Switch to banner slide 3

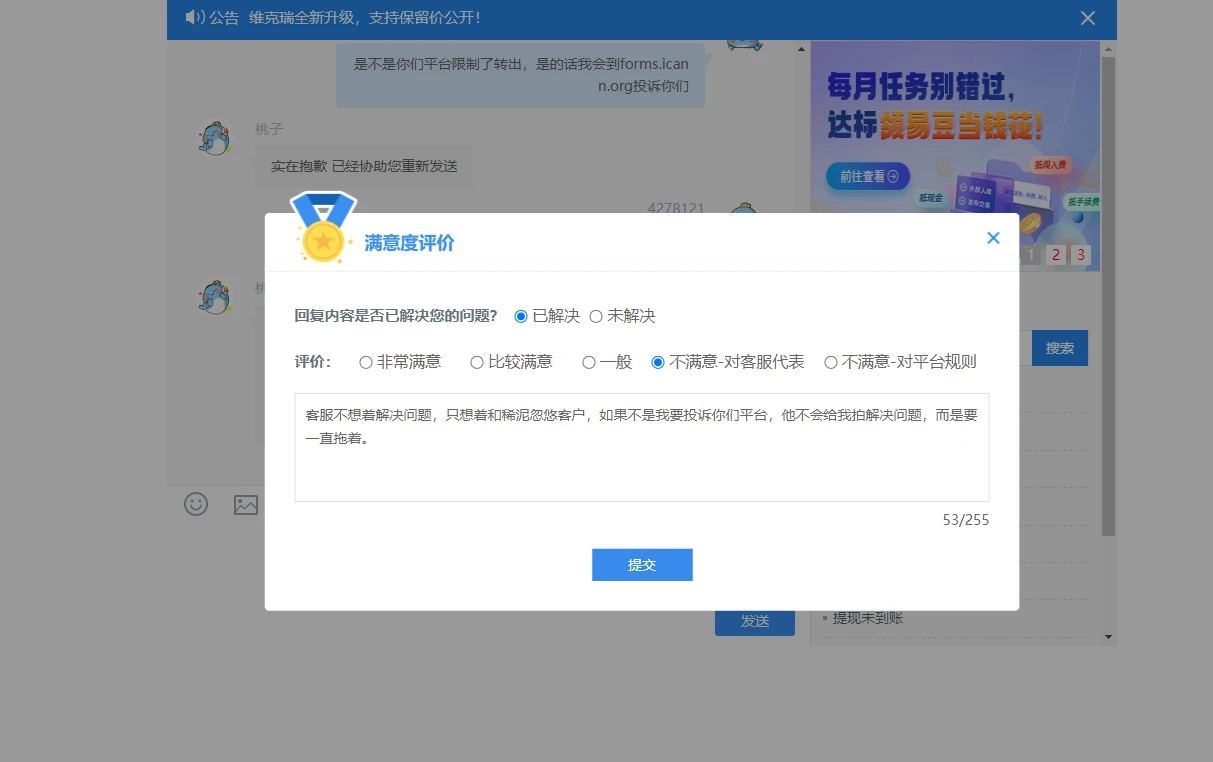click(1080, 255)
